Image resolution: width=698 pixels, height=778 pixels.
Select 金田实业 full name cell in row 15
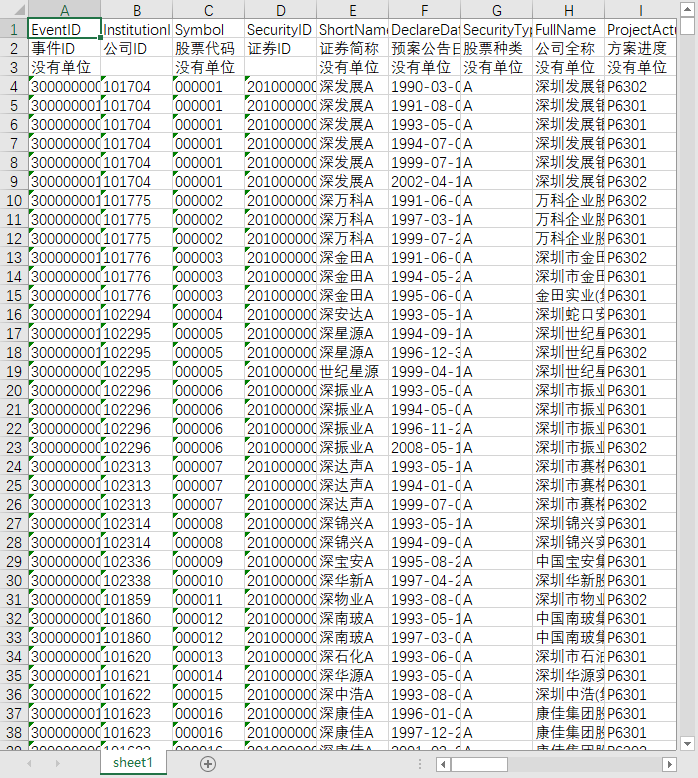click(x=569, y=296)
